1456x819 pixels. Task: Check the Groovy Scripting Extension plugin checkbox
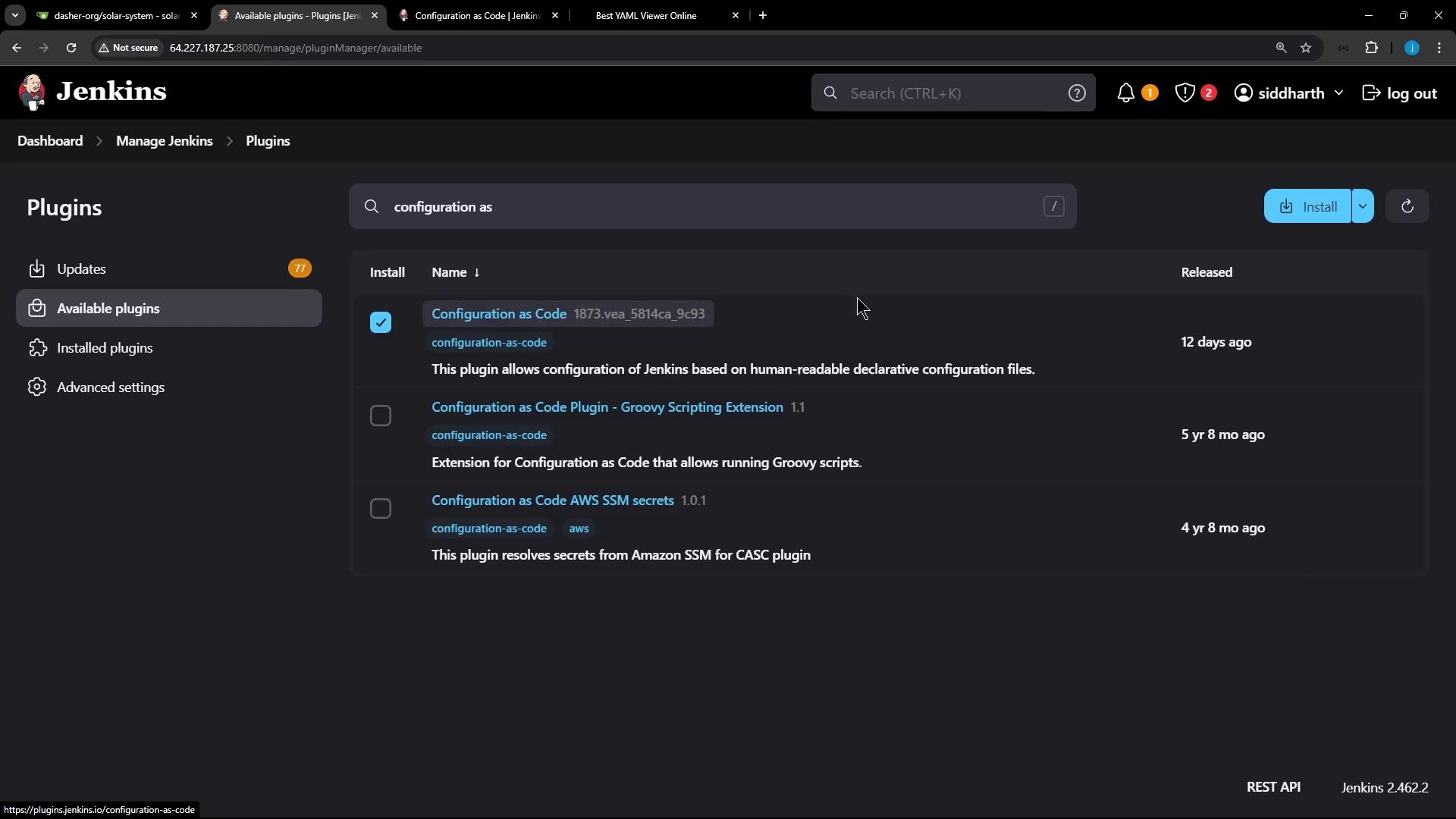click(381, 416)
